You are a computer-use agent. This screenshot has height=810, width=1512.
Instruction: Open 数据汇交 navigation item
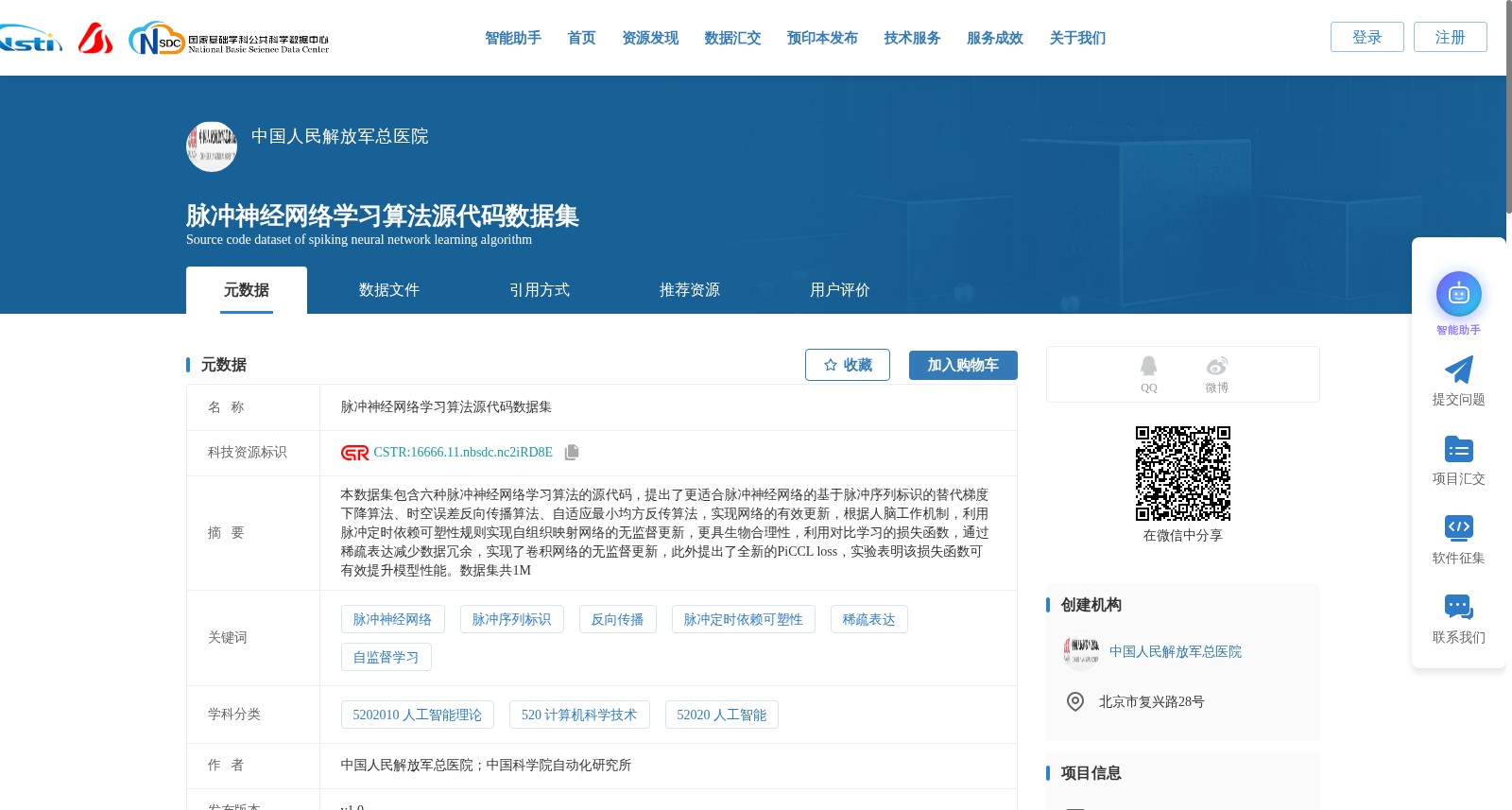732,38
